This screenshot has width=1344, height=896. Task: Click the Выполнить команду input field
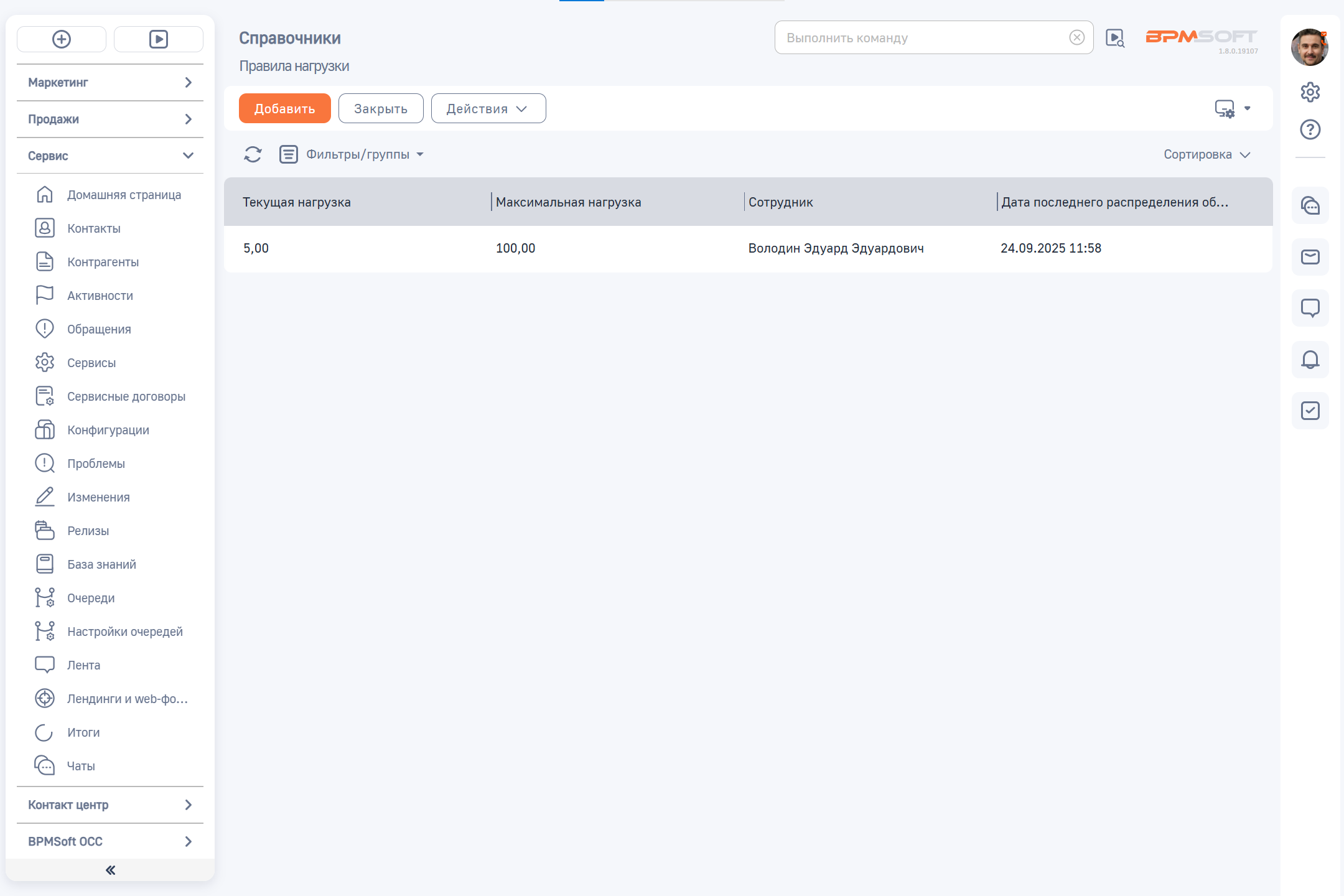[921, 38]
